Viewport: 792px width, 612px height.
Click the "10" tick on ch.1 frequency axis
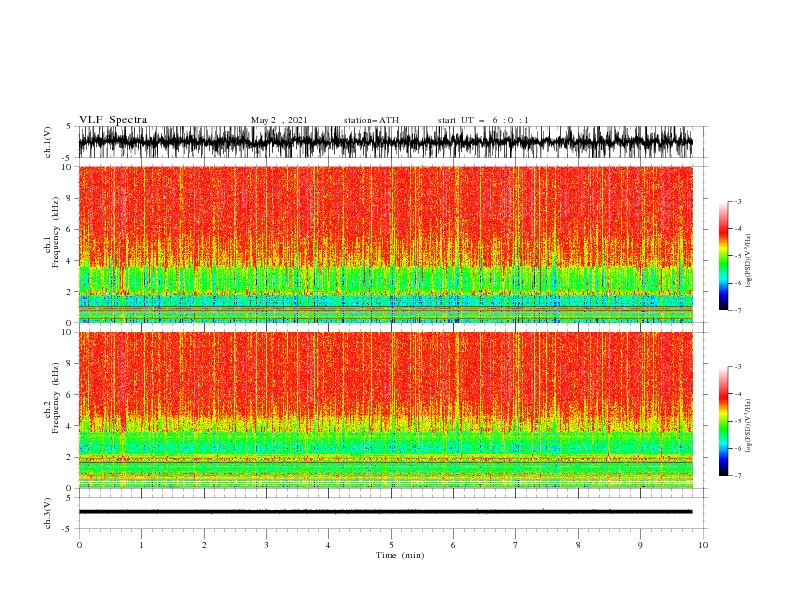pos(67,167)
